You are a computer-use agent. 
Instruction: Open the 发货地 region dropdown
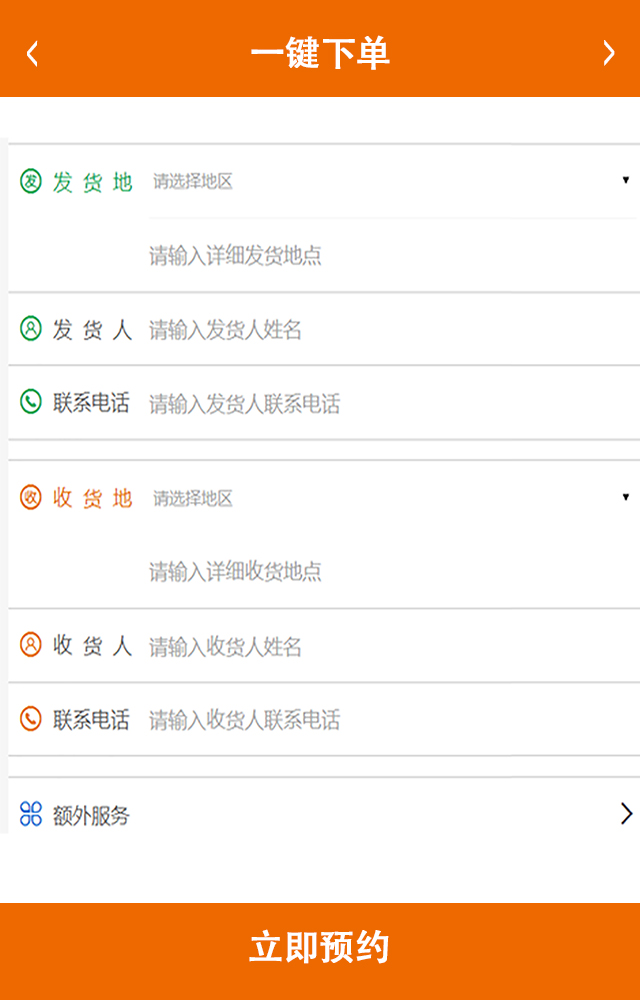(390, 182)
